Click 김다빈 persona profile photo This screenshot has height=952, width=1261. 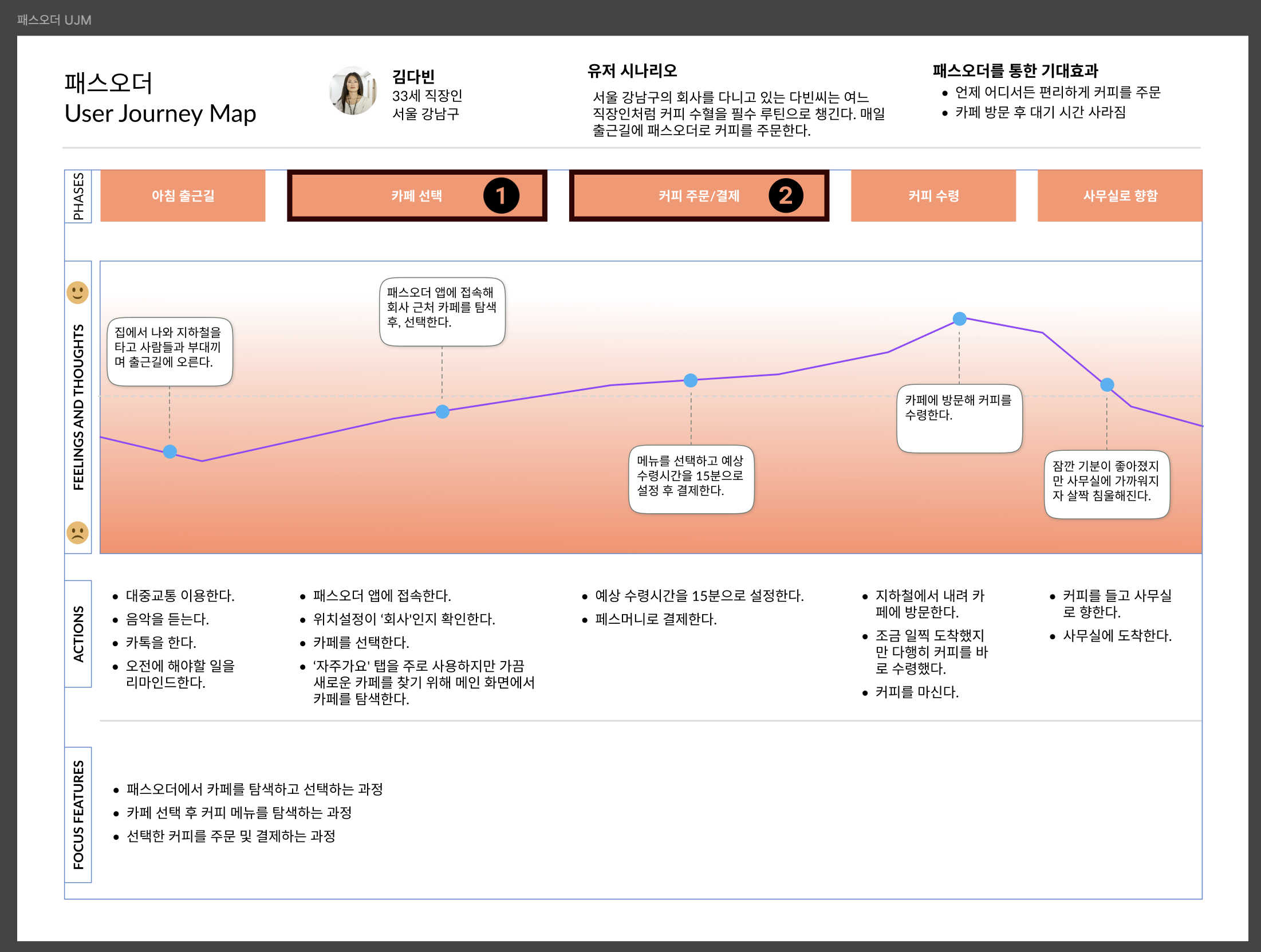pyautogui.click(x=353, y=92)
